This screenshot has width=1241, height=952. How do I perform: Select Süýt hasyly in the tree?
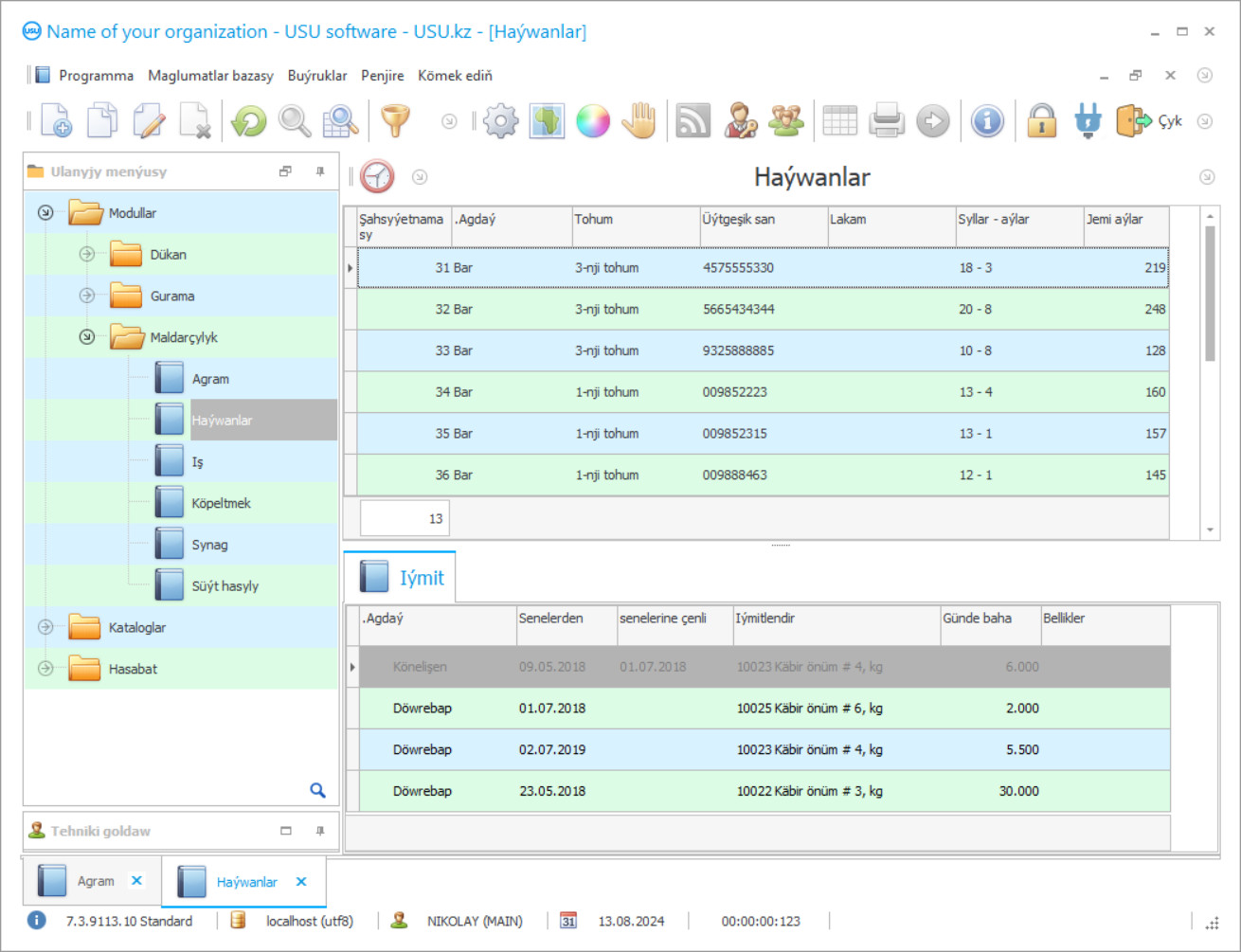pos(225,586)
